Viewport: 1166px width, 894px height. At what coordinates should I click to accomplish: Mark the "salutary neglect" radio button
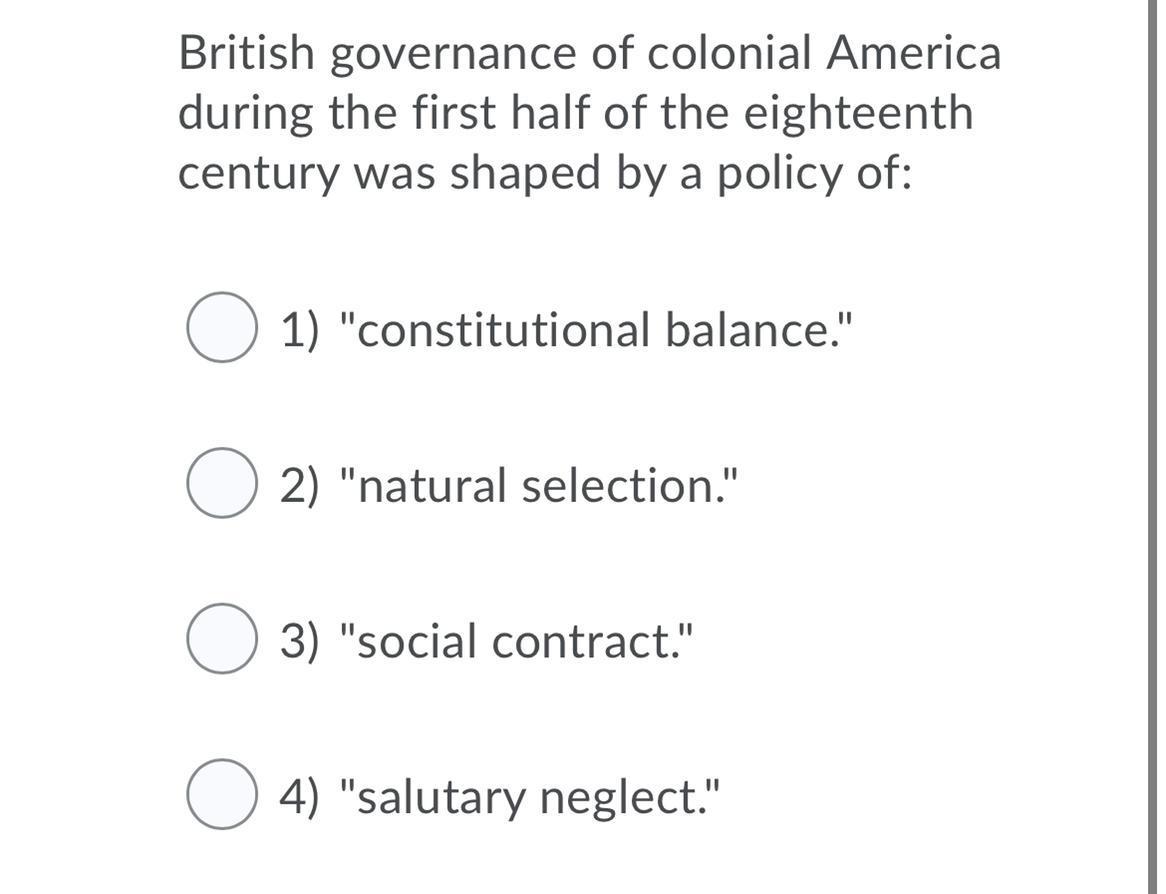pos(220,795)
